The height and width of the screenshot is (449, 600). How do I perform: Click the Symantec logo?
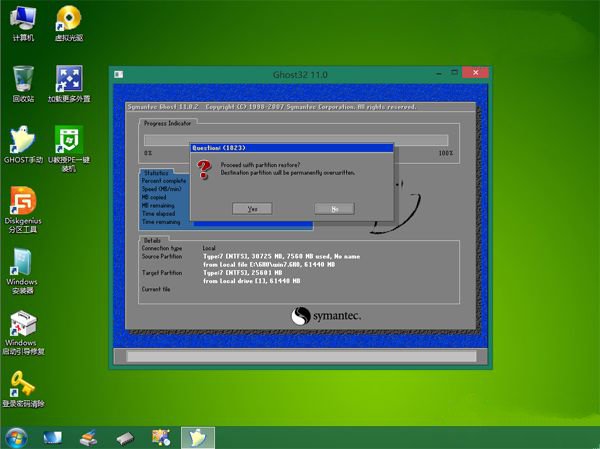point(326,316)
